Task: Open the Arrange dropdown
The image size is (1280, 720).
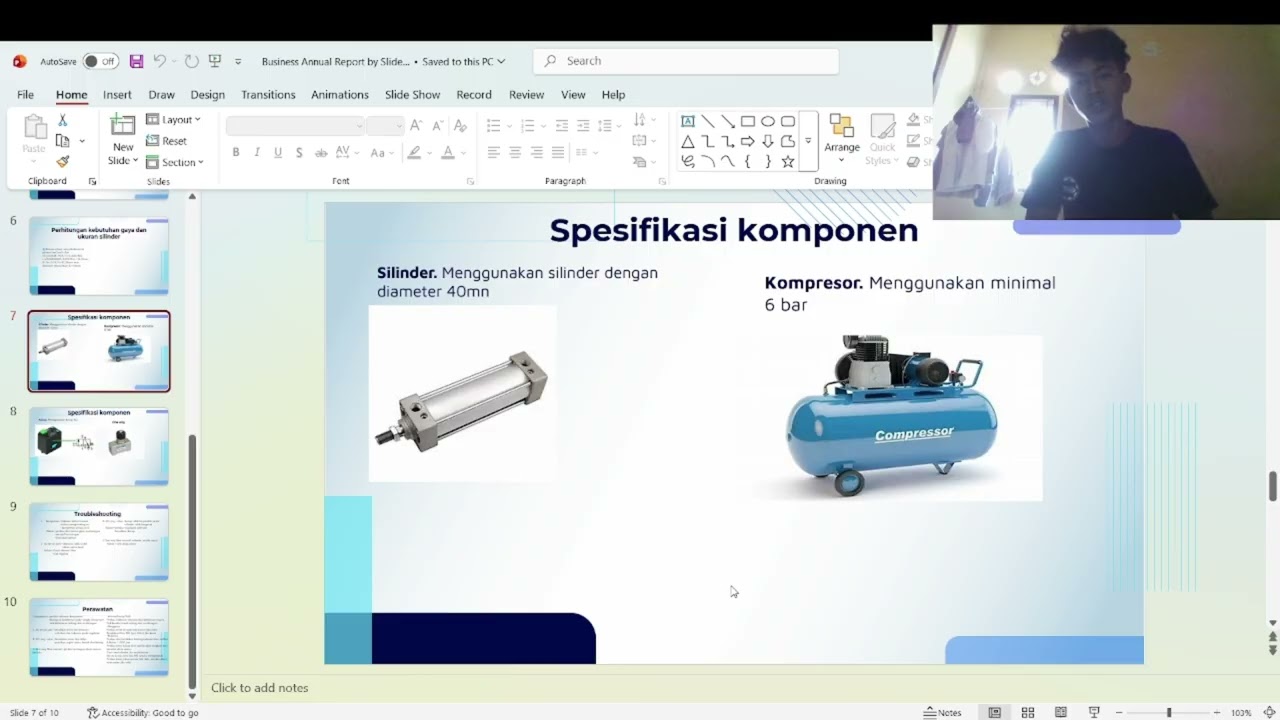Action: click(842, 140)
